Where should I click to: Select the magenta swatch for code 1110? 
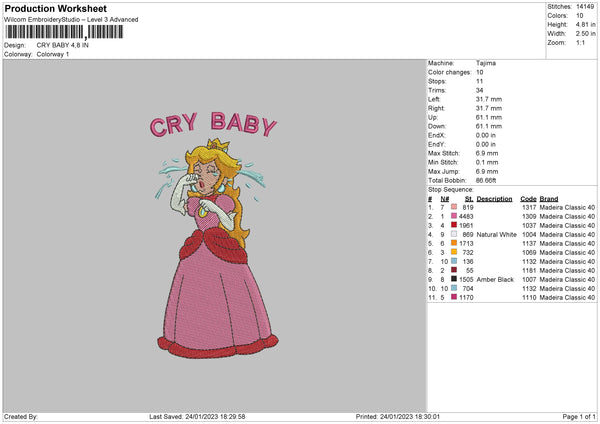[454, 297]
